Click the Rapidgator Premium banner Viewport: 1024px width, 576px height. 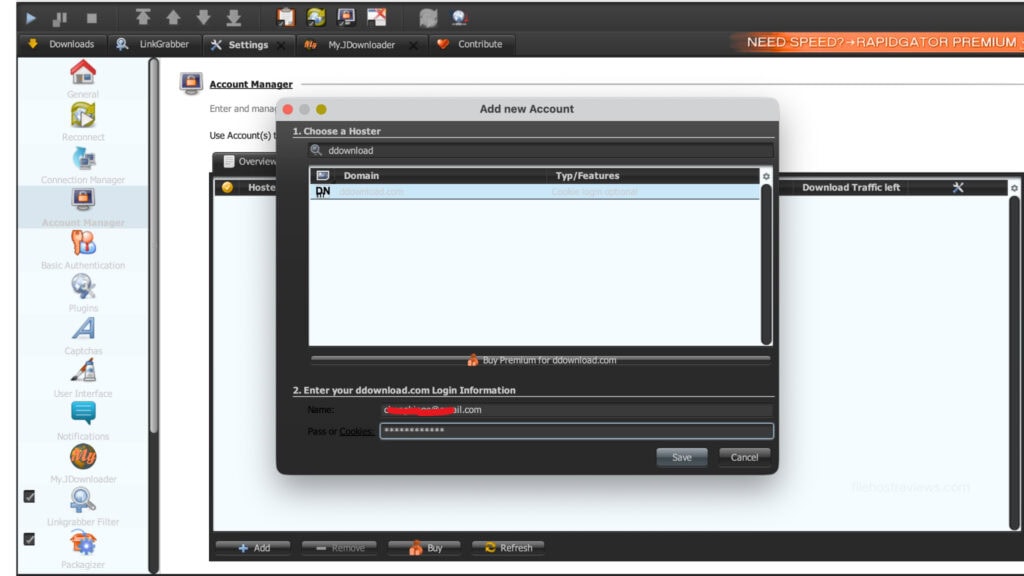point(879,42)
